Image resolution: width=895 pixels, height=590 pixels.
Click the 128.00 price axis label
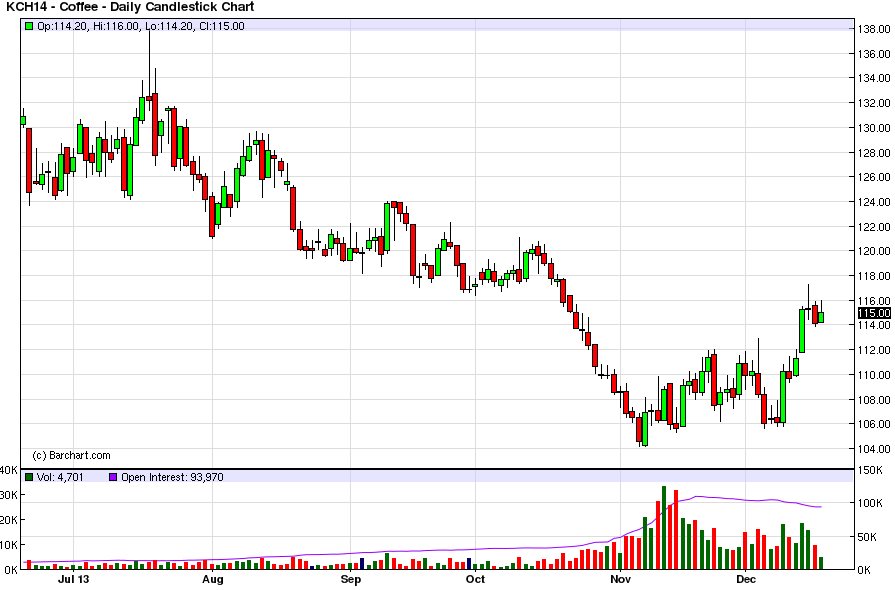[x=874, y=153]
